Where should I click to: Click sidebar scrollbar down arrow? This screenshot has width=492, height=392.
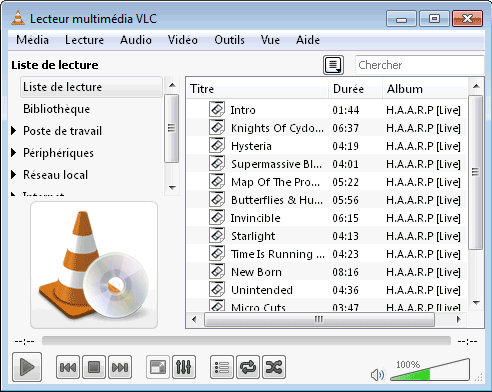(172, 187)
